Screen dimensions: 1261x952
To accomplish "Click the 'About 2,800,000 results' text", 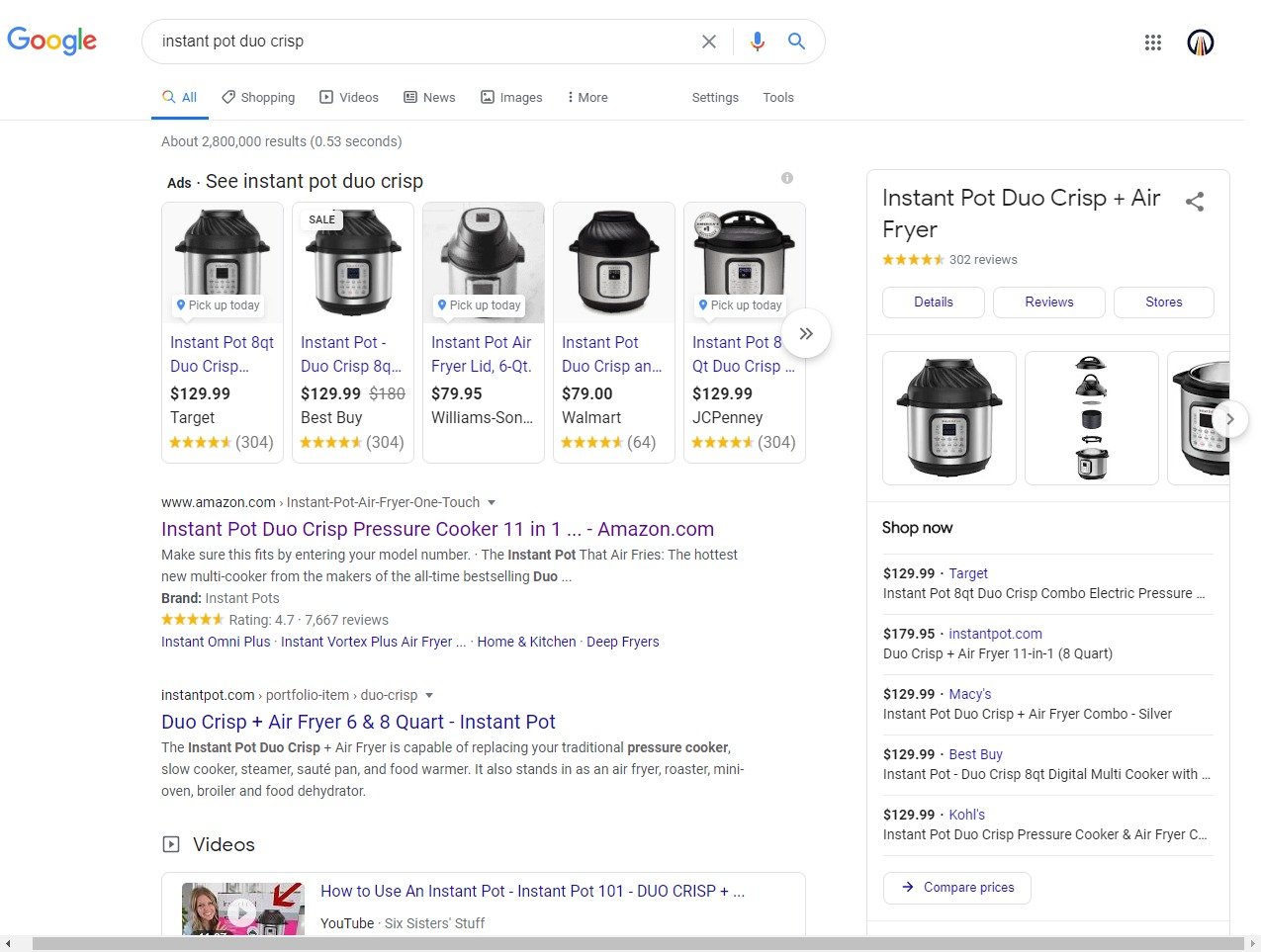I will pos(282,141).
